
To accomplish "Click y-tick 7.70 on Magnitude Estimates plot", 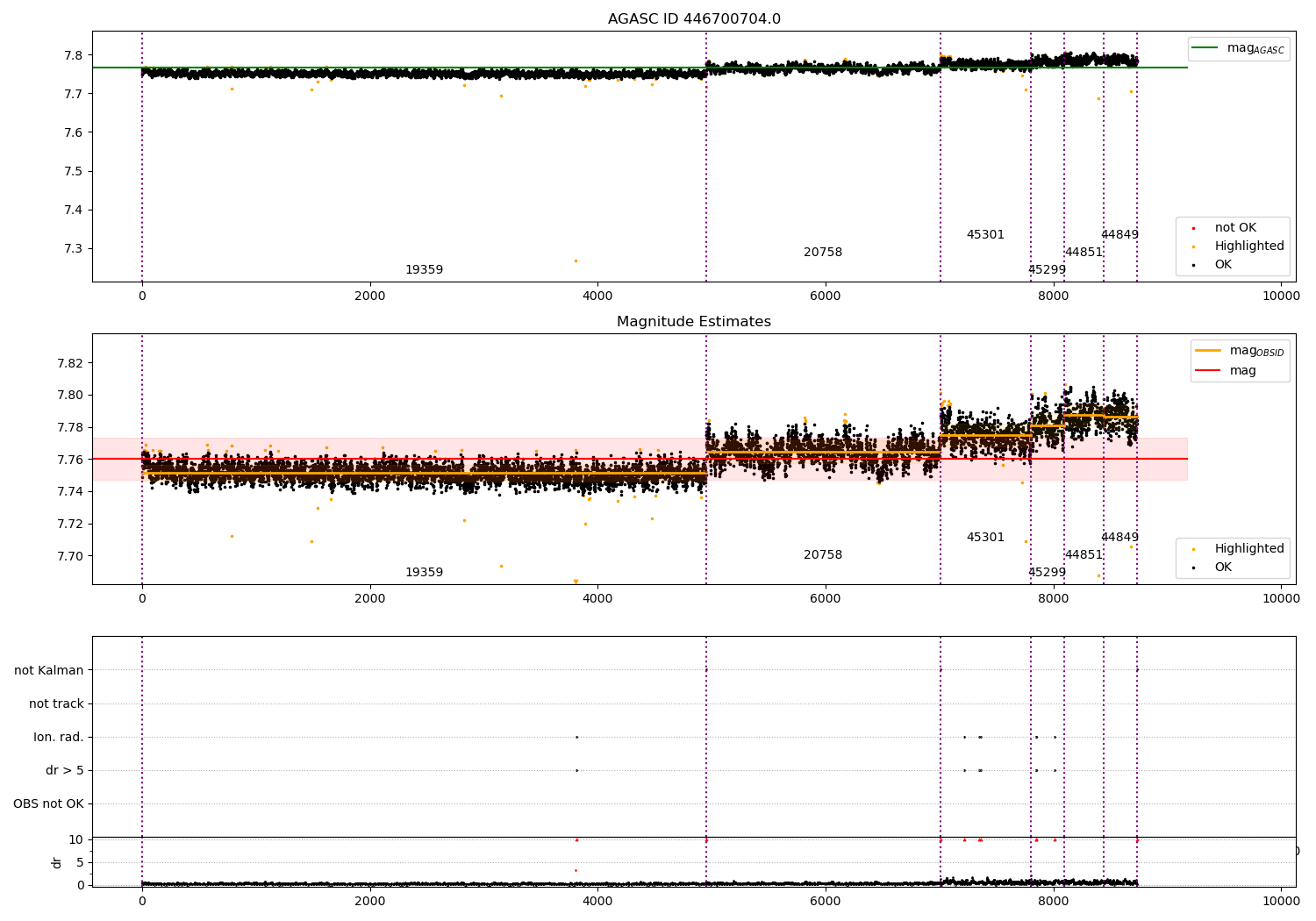I will (x=68, y=556).
